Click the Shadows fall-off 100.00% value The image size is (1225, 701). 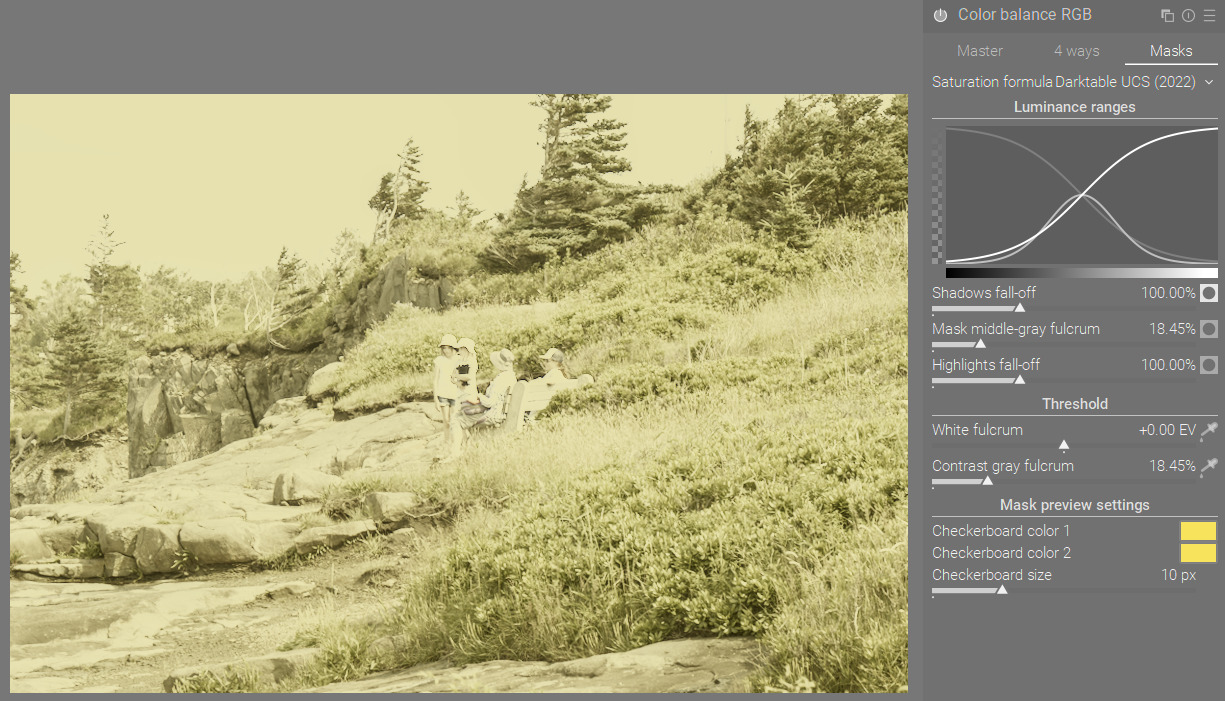tap(1168, 293)
